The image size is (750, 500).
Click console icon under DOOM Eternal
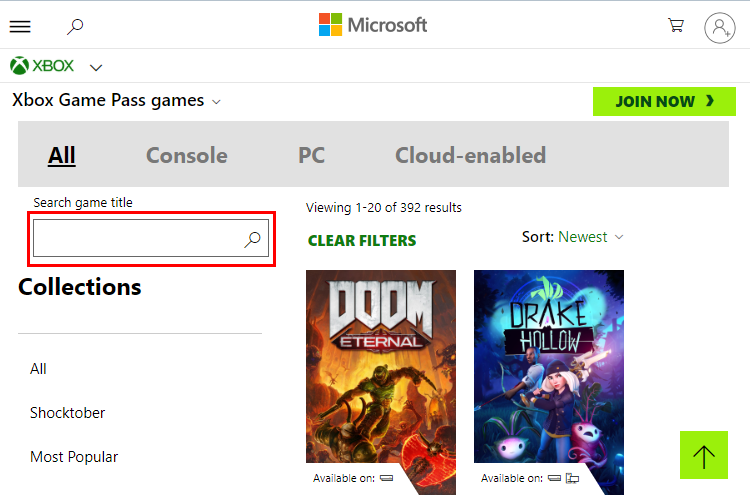(386, 478)
